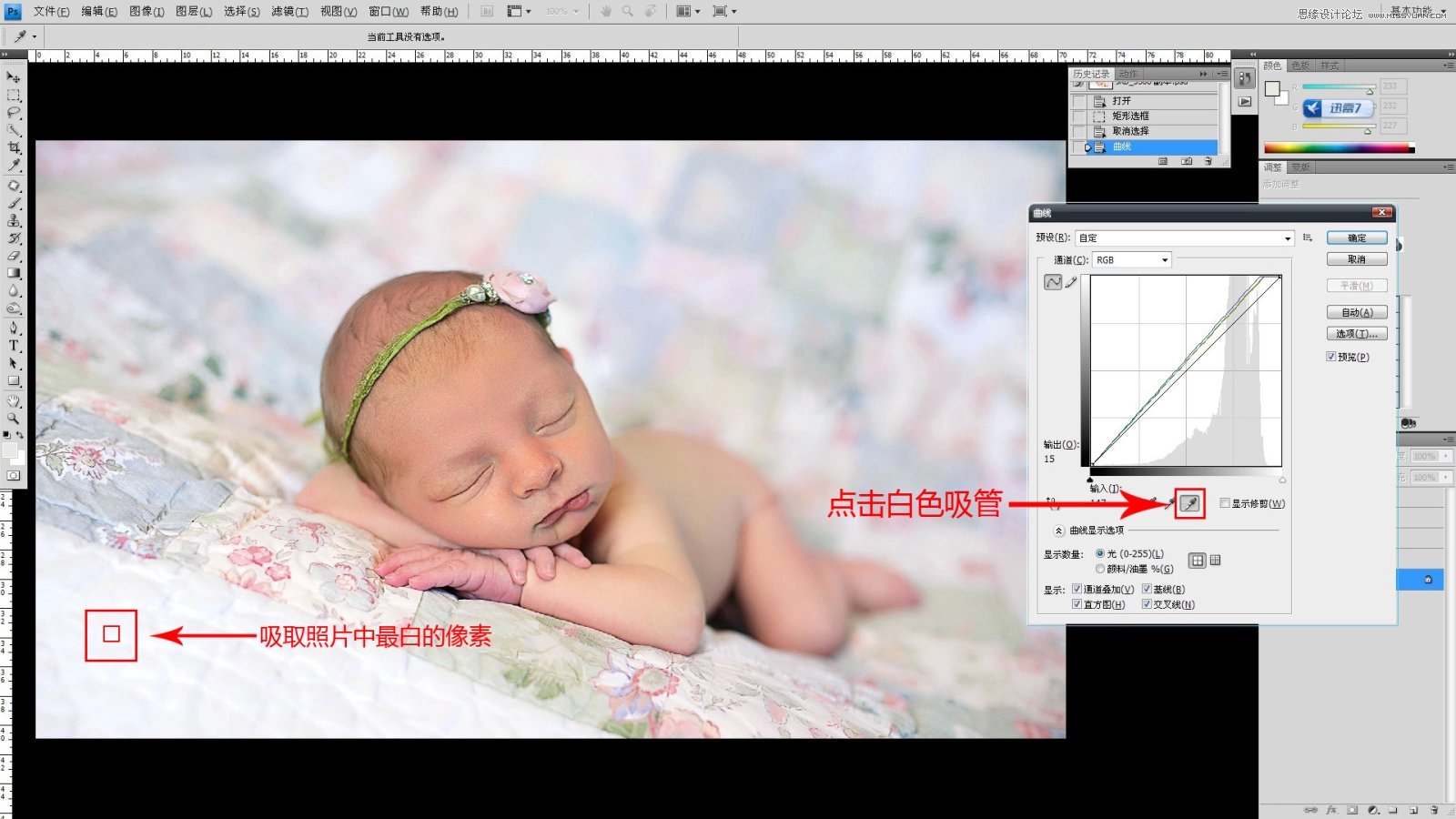The image size is (1456, 819).
Task: Open the 预设 preset dropdown in Curves
Action: (1287, 238)
